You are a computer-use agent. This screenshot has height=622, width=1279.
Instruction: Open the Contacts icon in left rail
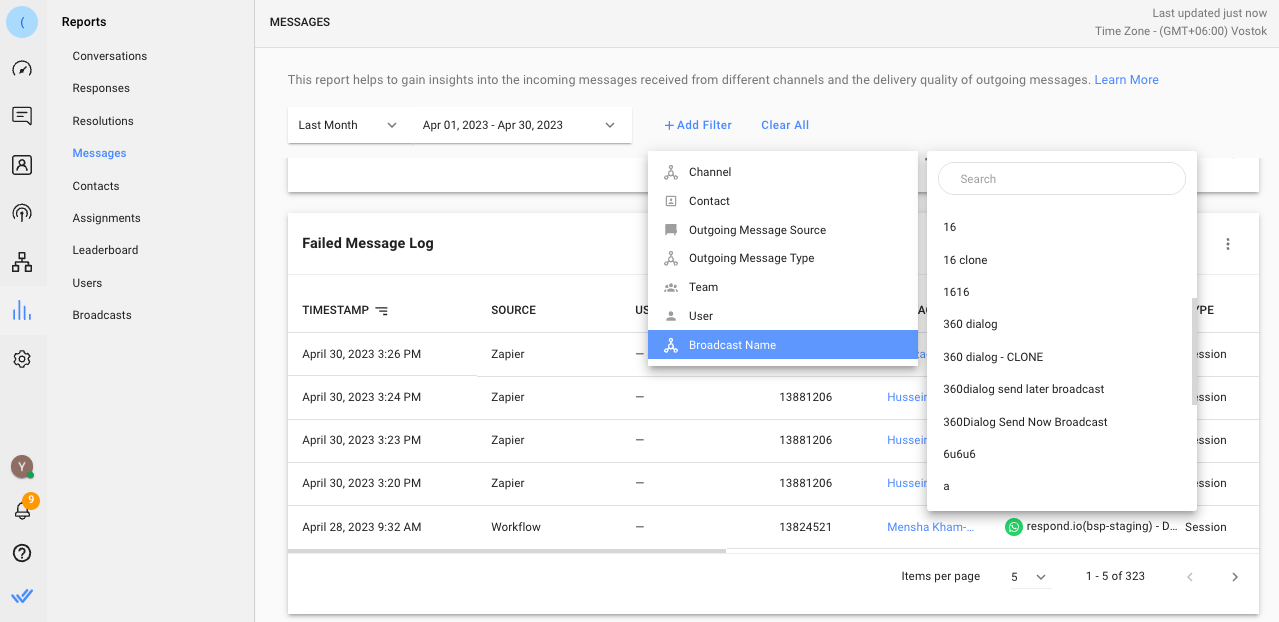[22, 165]
